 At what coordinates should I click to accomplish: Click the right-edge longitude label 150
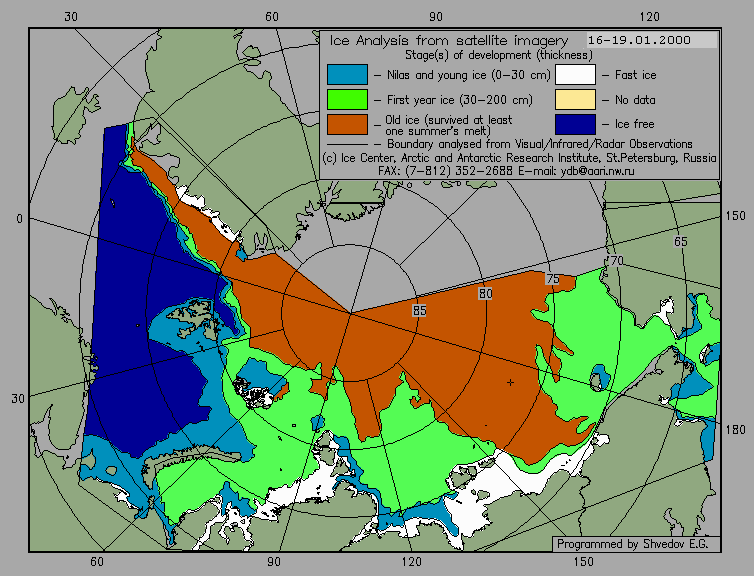pyautogui.click(x=735, y=216)
